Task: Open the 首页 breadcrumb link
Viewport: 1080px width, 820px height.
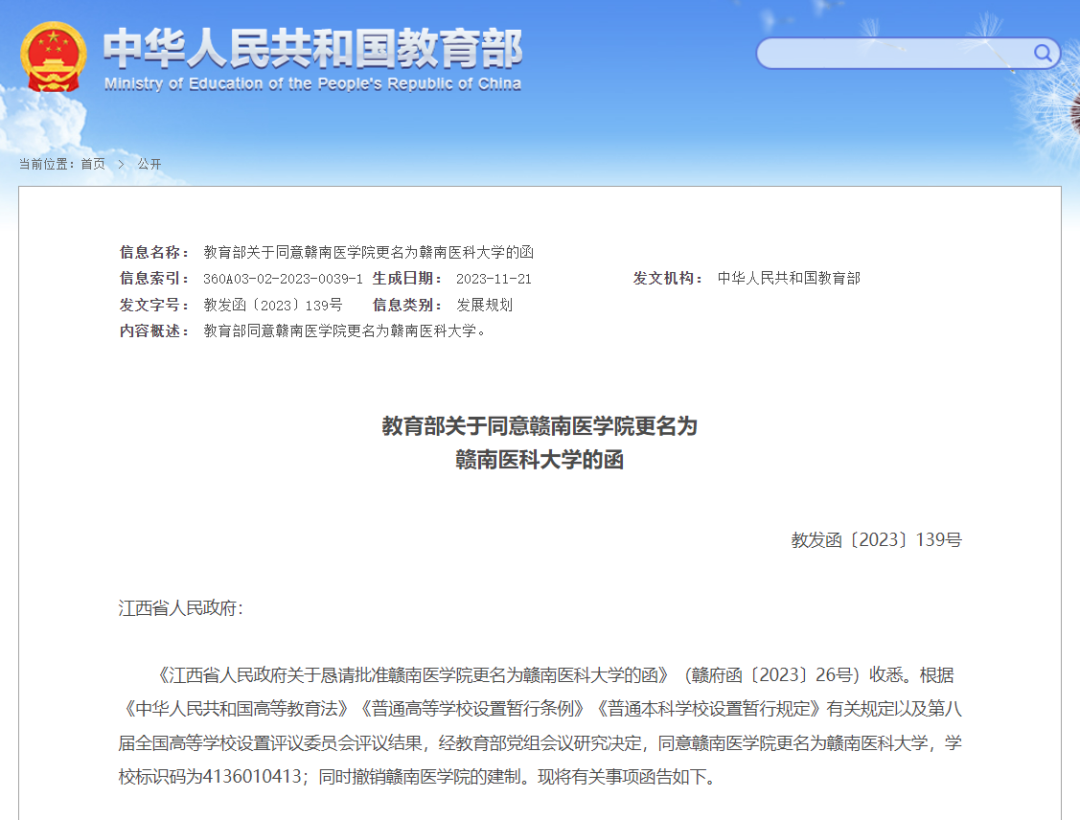Action: tap(93, 164)
